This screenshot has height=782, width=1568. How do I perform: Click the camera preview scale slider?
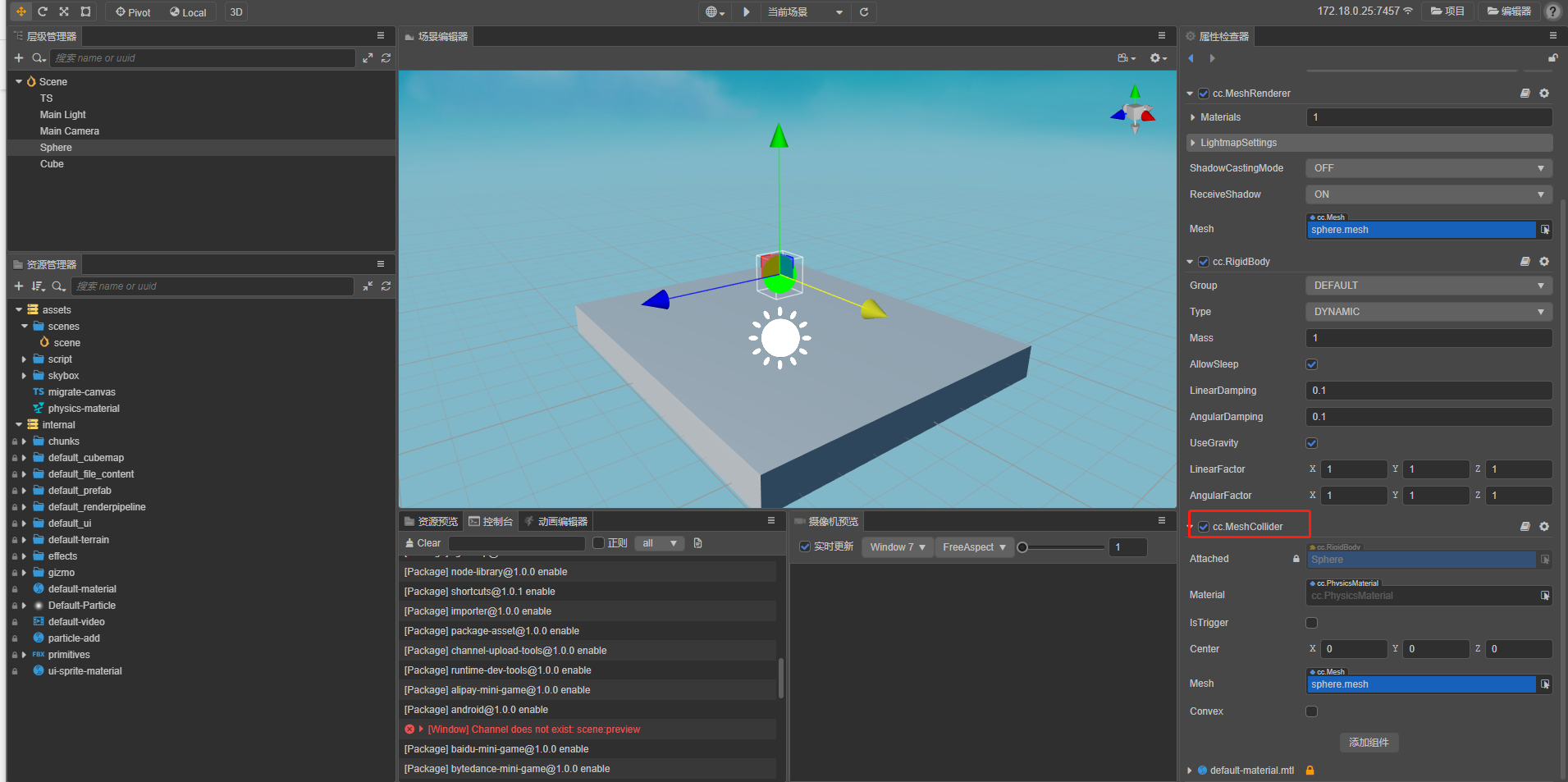1063,547
